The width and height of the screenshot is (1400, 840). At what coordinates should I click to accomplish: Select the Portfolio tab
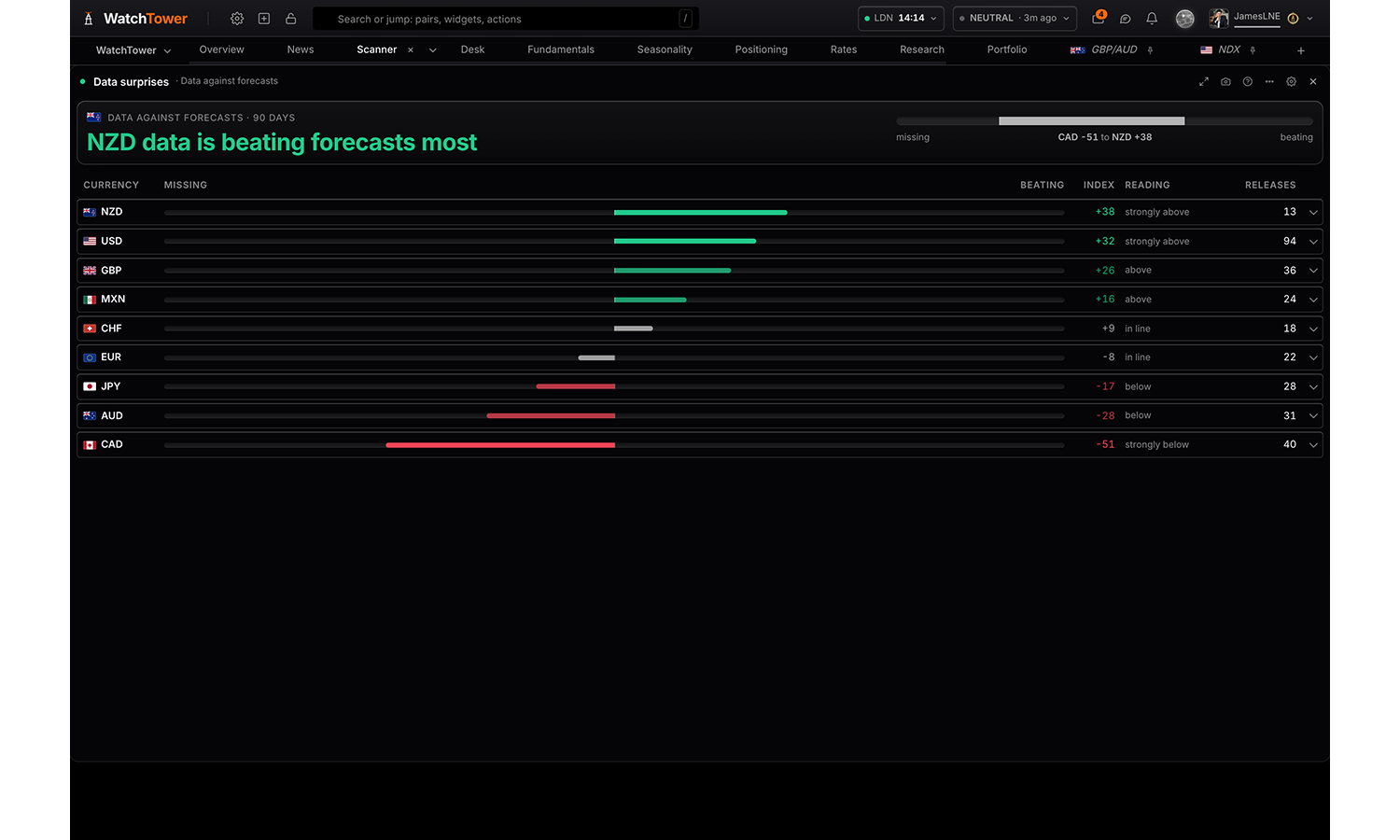(x=1007, y=50)
